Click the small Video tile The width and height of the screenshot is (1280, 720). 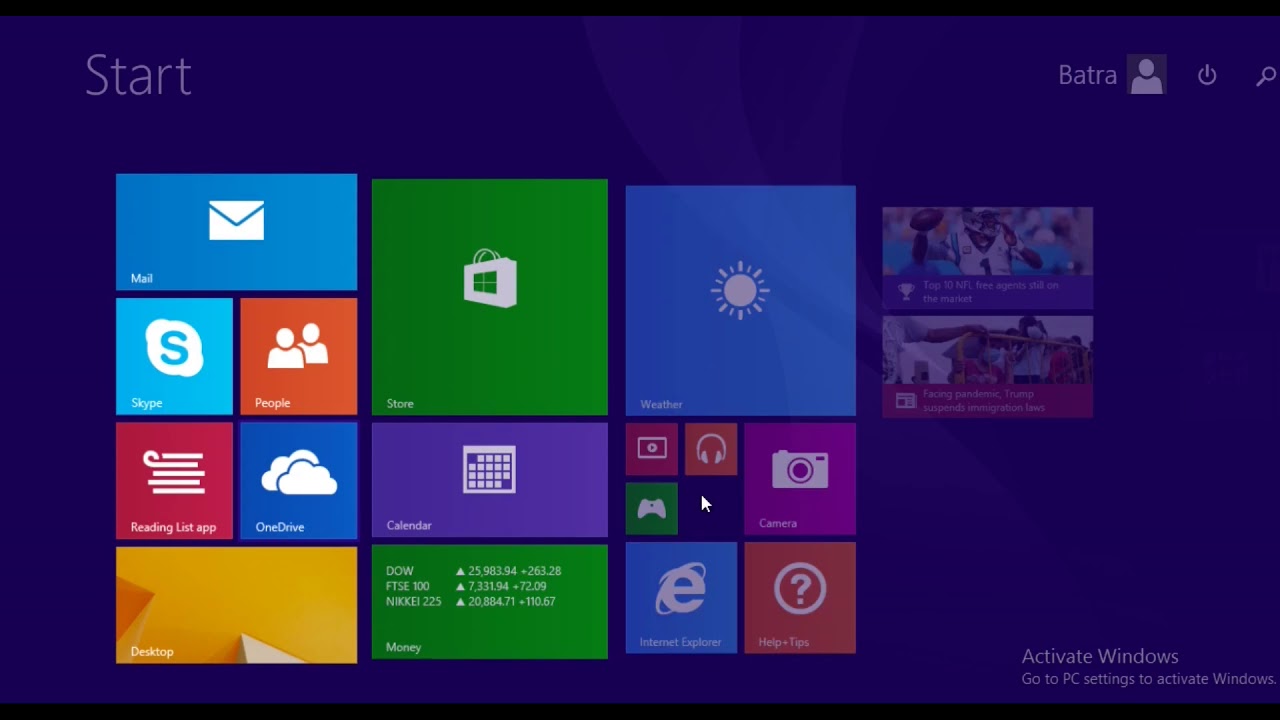coord(651,449)
